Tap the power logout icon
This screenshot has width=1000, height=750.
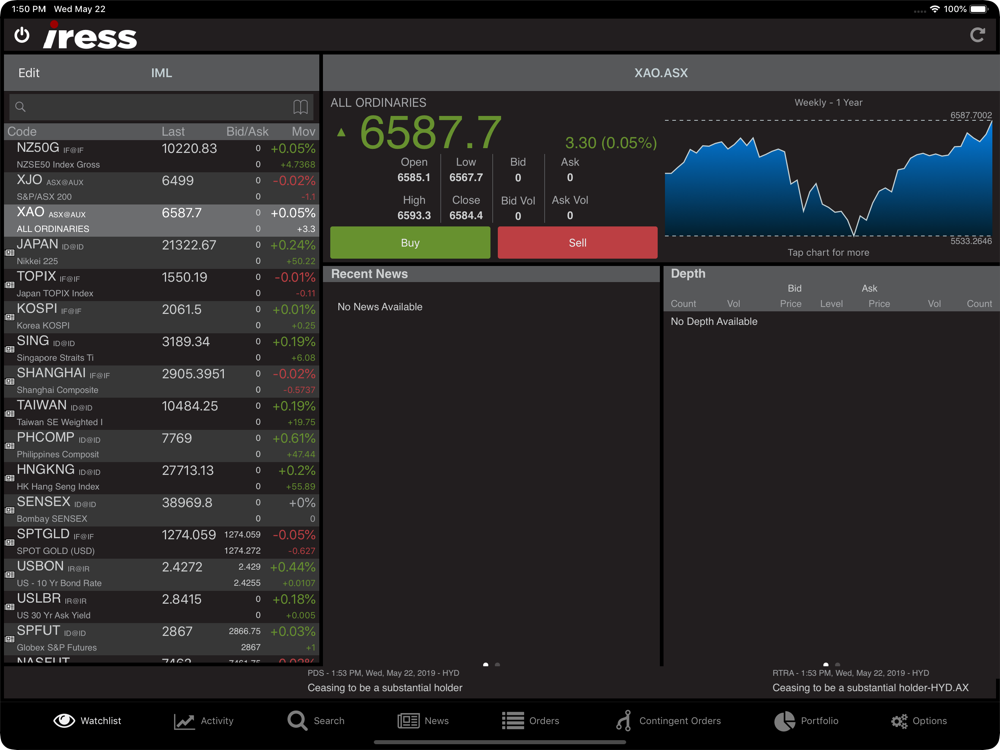[x=22, y=35]
